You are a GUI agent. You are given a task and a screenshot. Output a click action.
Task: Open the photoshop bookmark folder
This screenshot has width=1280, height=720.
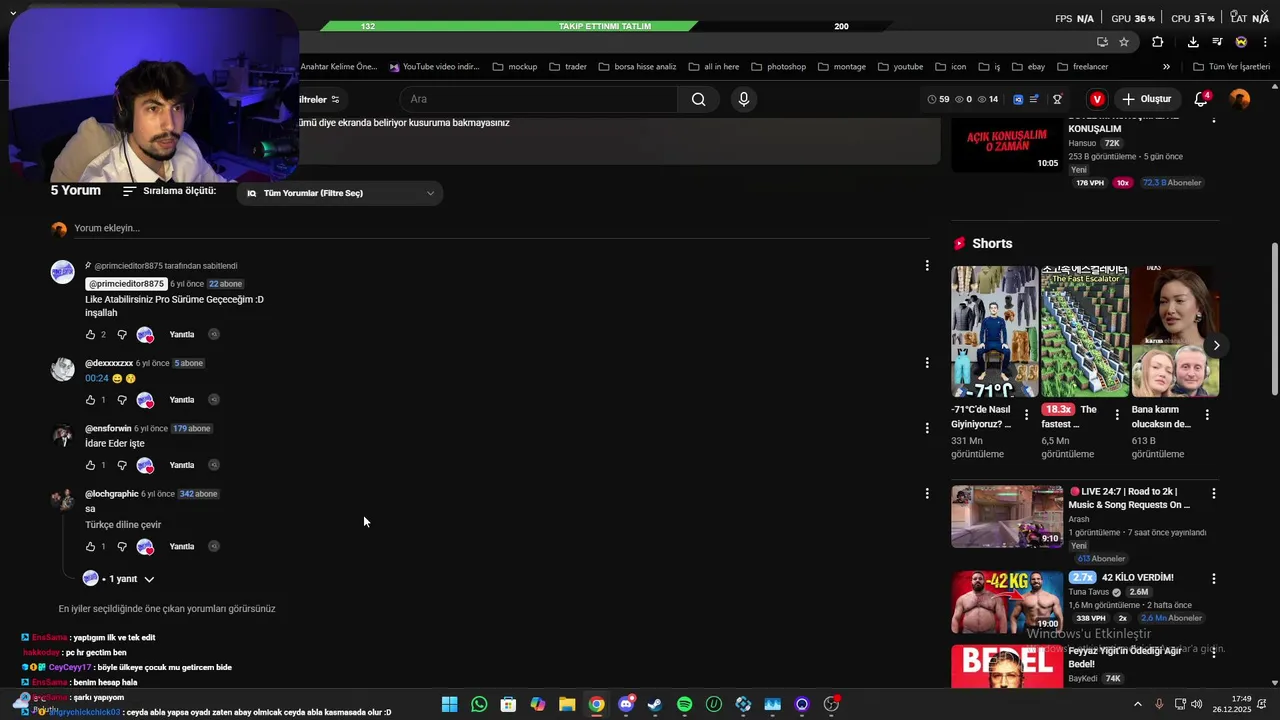[778, 67]
